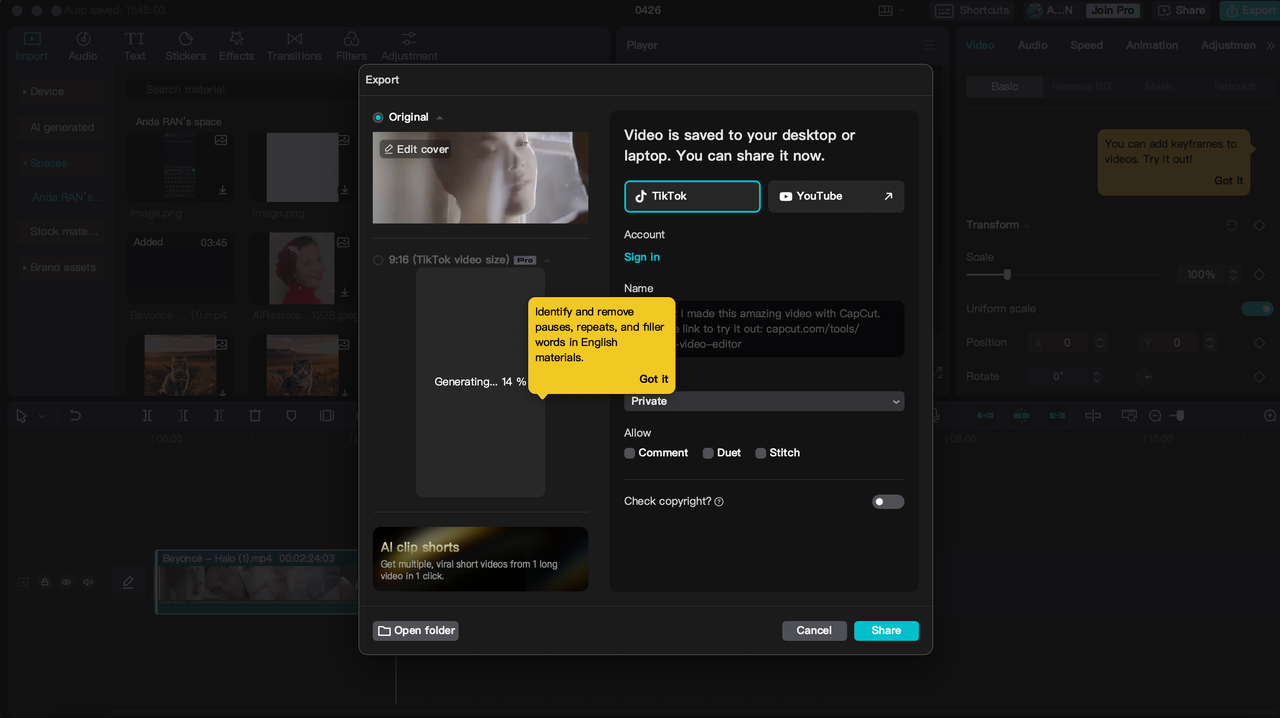Click the delete-right trim icon
1280x718 pixels.
219,416
